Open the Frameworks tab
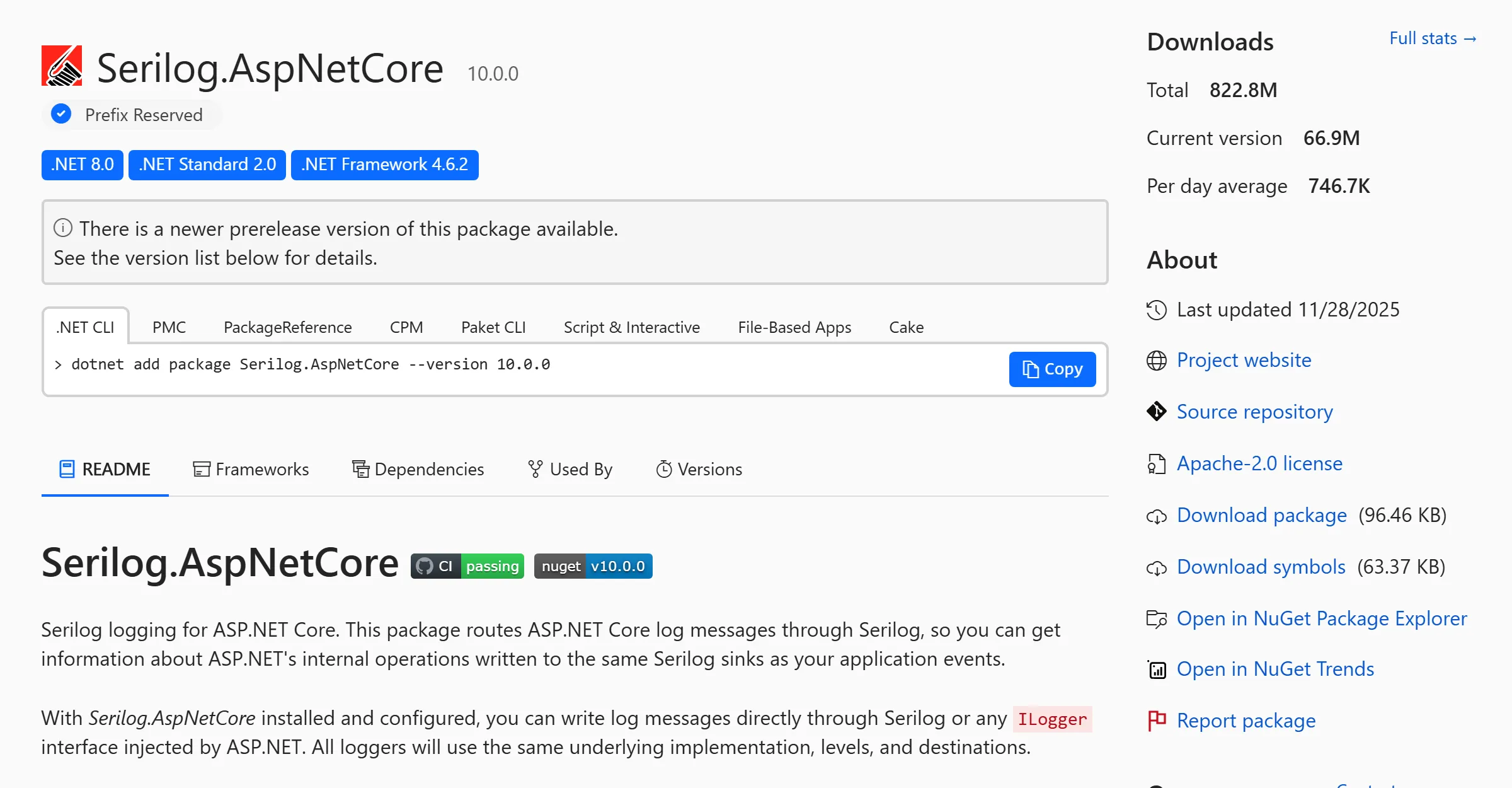Image resolution: width=1512 pixels, height=788 pixels. tap(251, 469)
